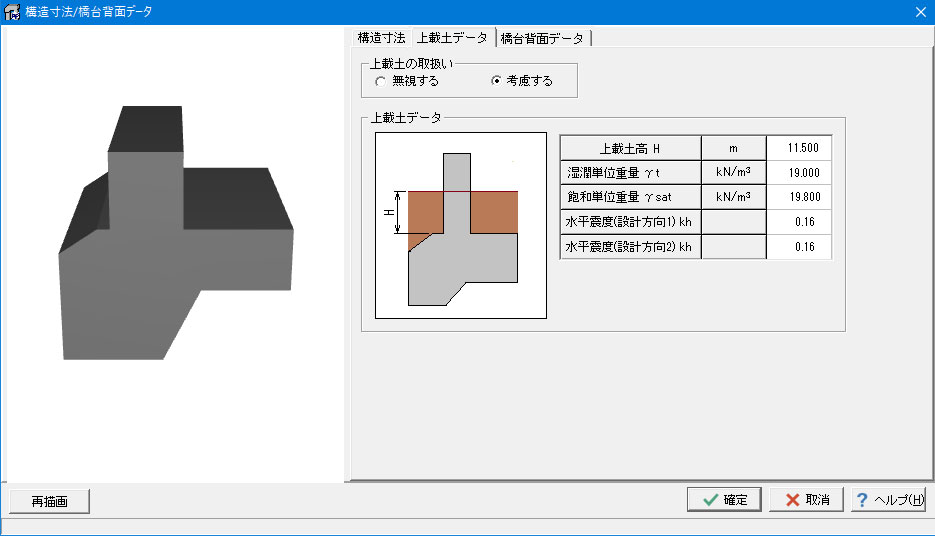Click the kN/m³ unit cell for 湿潤単位重量
This screenshot has width=935, height=537.
tap(733, 173)
